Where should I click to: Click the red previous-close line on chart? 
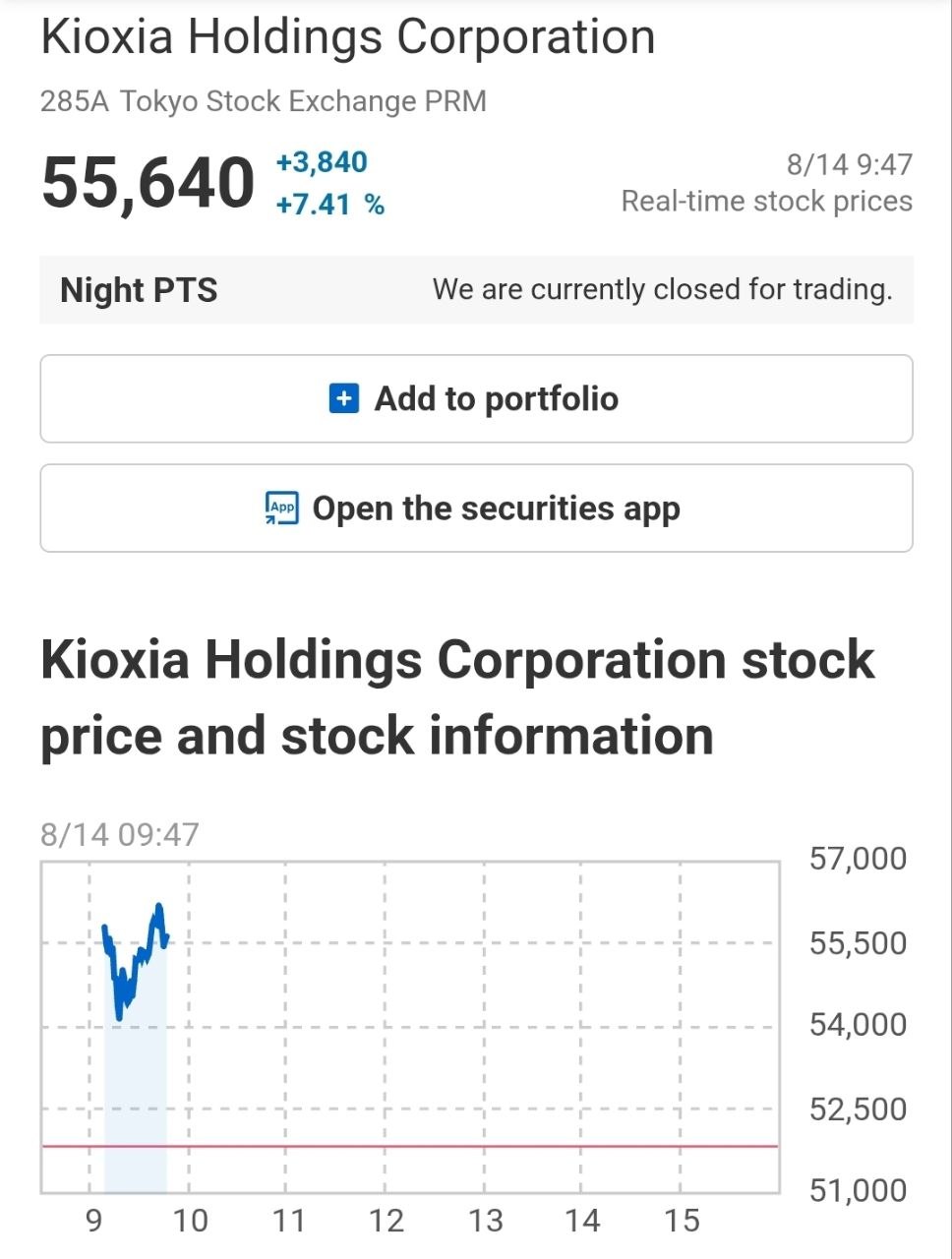pos(410,1146)
